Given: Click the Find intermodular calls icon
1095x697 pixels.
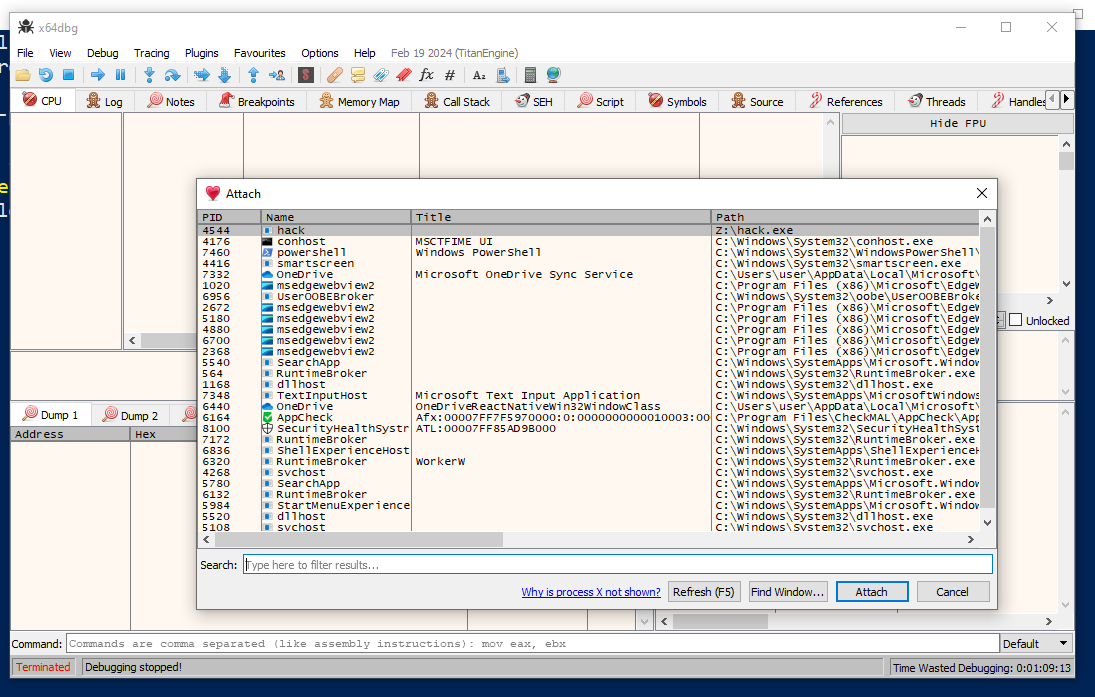Looking at the screenshot, I should pyautogui.click(x=503, y=75).
